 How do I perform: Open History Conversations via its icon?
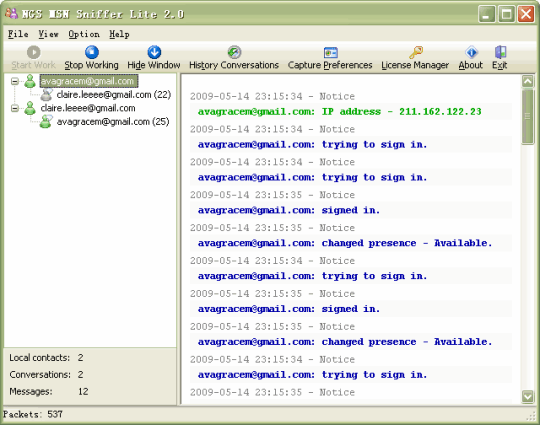point(234,52)
